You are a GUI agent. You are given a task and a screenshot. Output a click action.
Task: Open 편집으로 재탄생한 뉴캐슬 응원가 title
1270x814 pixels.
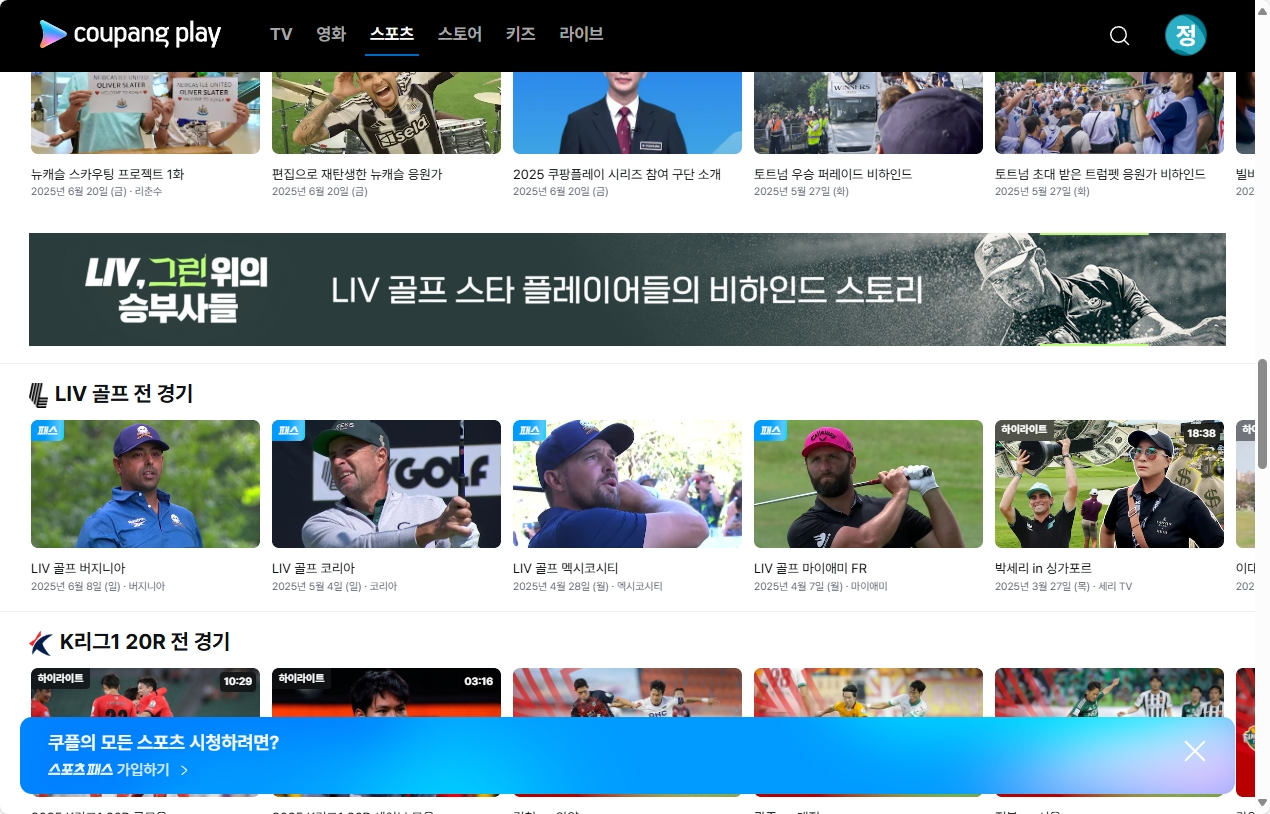(357, 174)
